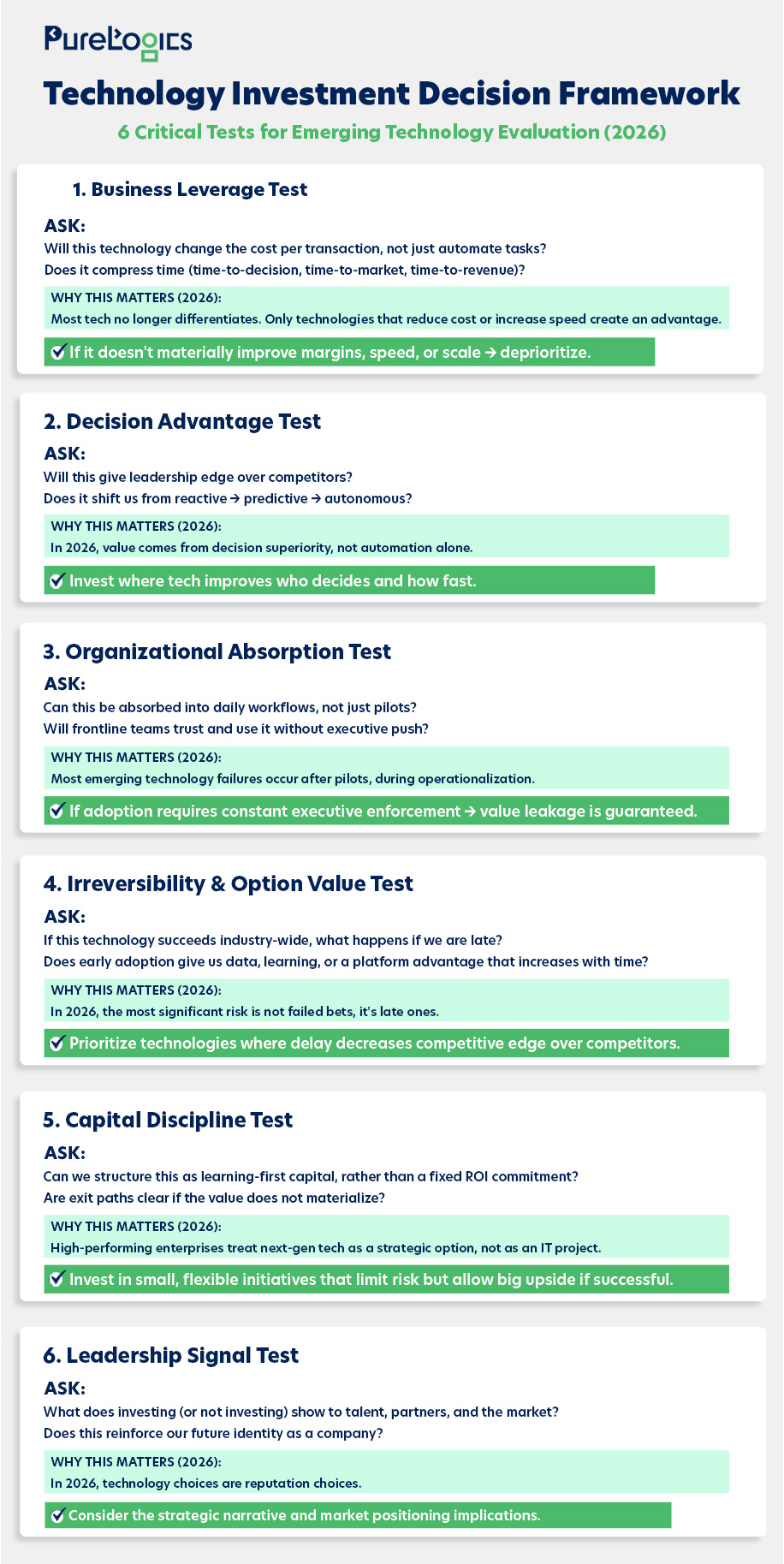The width and height of the screenshot is (784, 1564).
Task: Click the "Technology Investment Decision Framework" title
Action: [392, 93]
